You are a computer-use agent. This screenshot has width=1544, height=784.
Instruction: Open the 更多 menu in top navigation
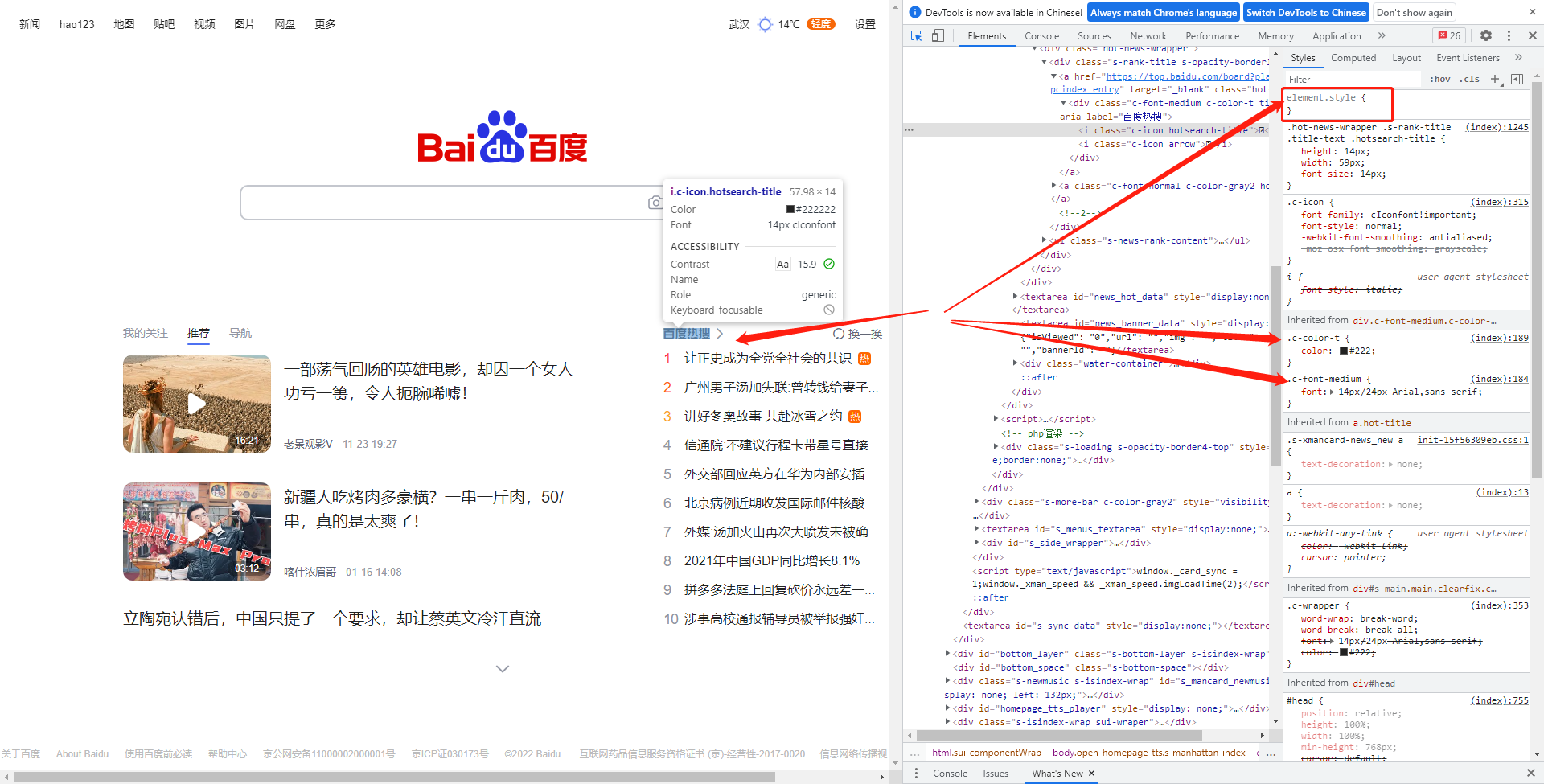click(x=325, y=24)
